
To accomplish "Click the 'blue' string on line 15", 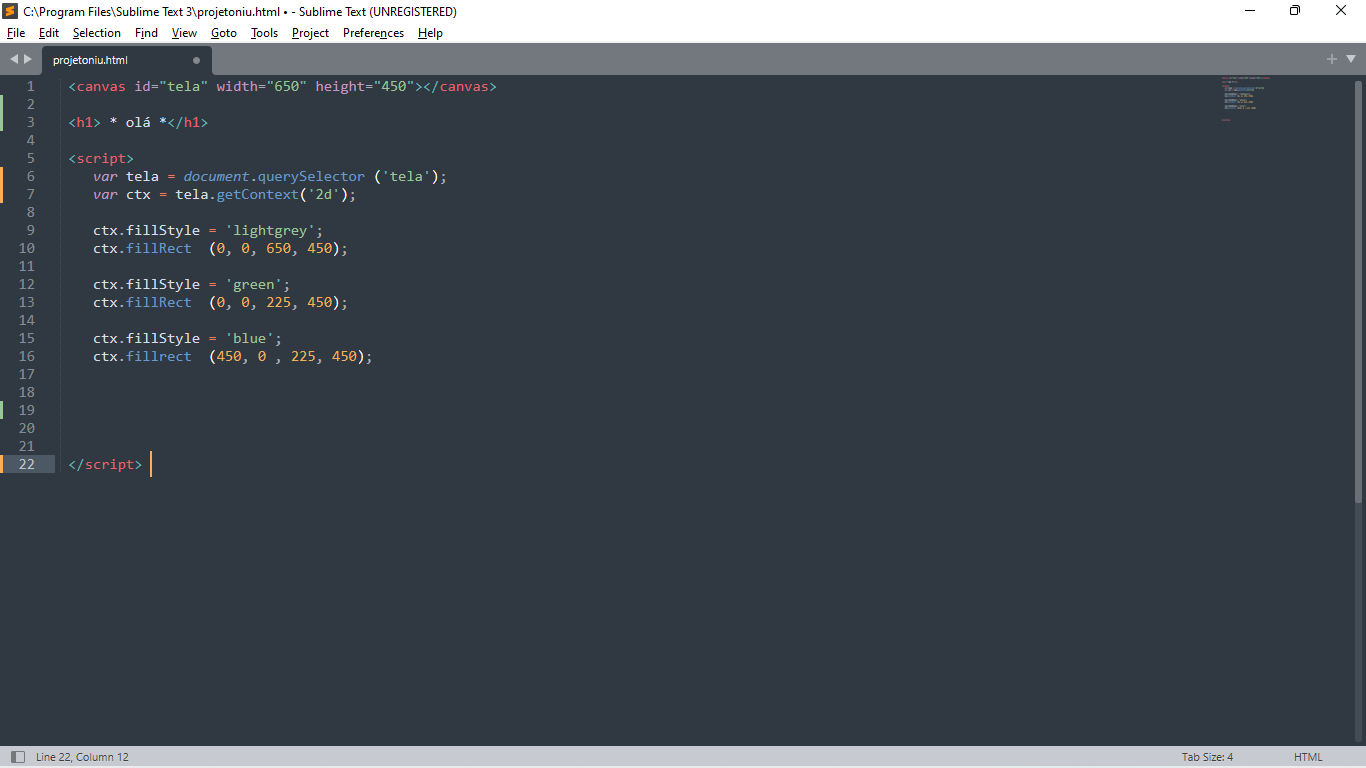I will [x=249, y=338].
